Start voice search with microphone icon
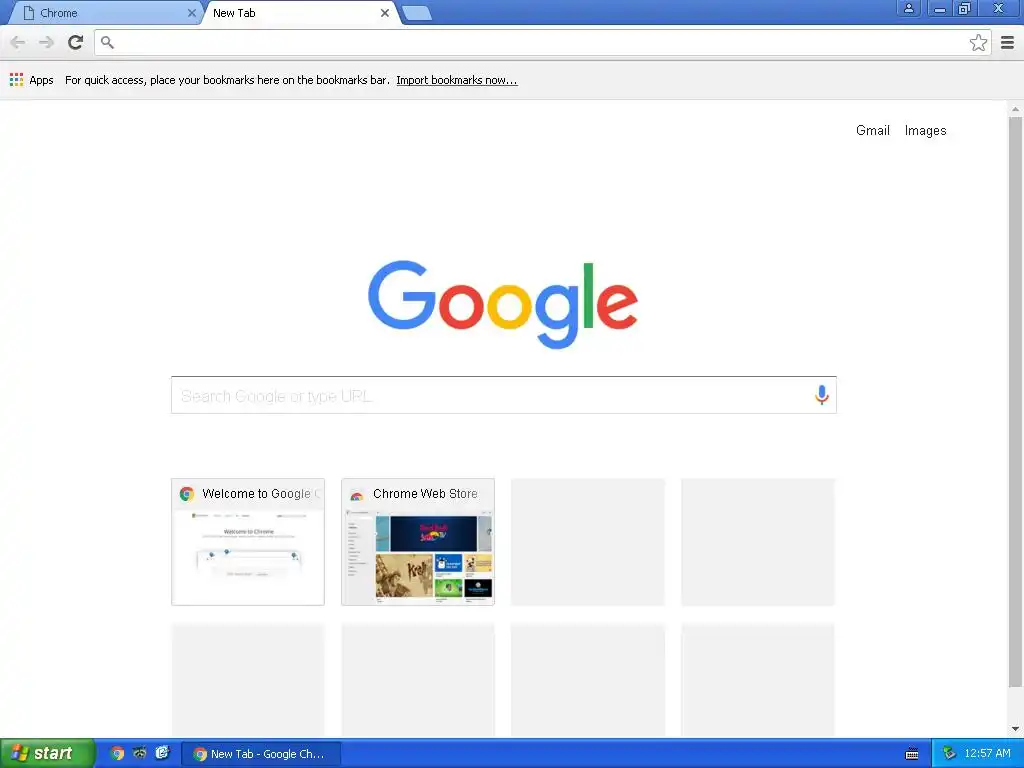 [x=821, y=394]
